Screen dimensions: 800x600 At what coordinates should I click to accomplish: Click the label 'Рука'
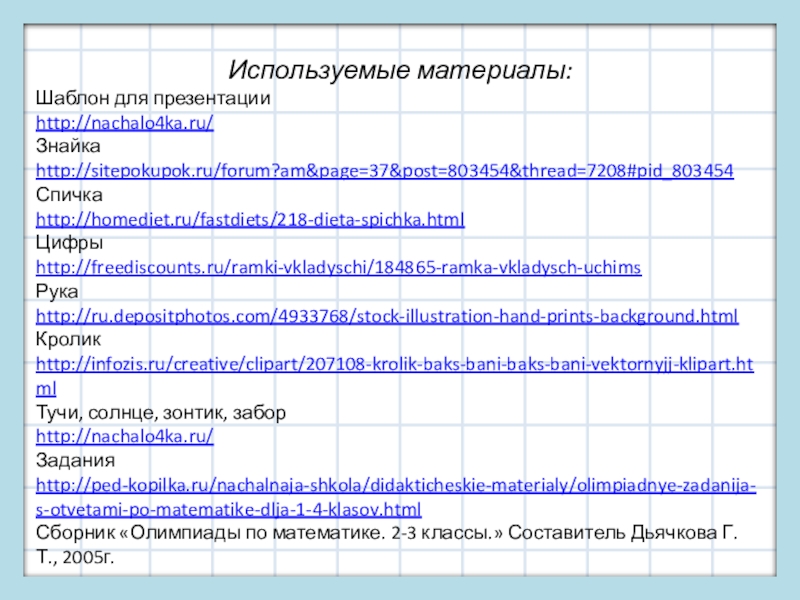coord(57,291)
